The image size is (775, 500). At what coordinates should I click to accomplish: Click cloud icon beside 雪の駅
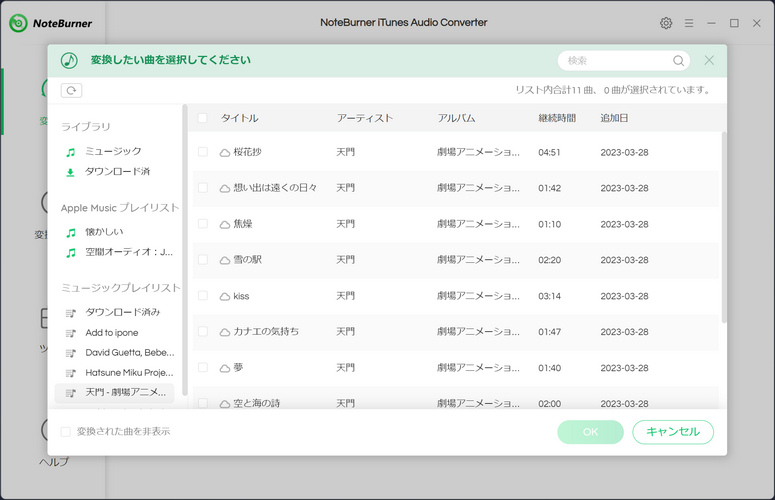coord(224,260)
